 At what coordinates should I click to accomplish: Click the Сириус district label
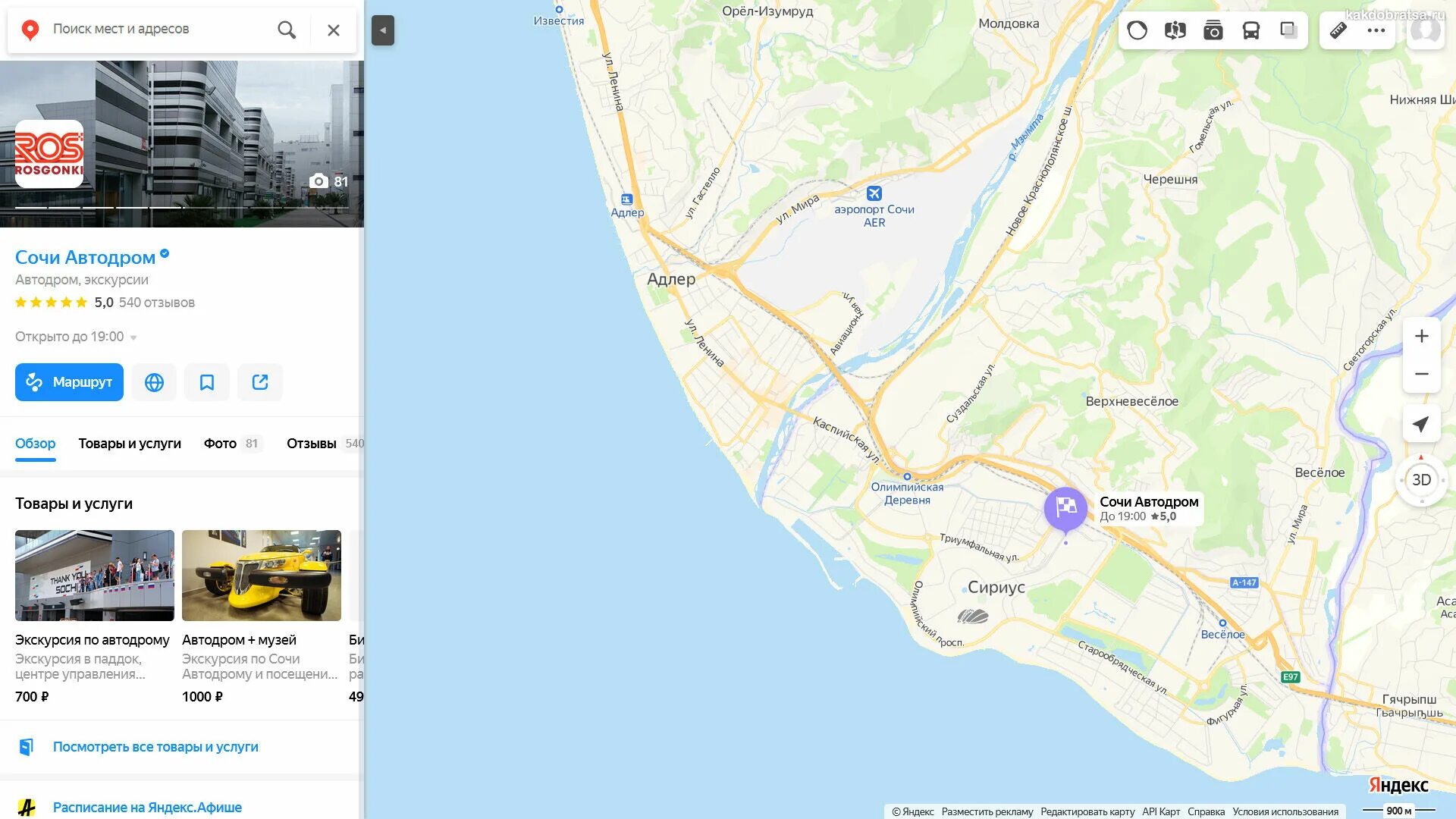tap(996, 587)
